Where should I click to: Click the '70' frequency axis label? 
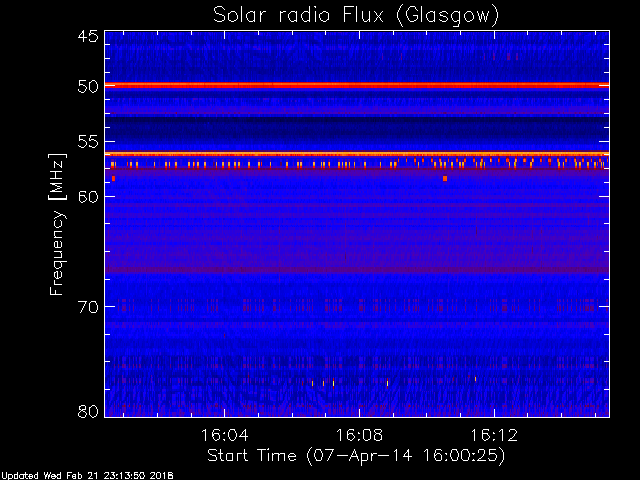point(88,307)
